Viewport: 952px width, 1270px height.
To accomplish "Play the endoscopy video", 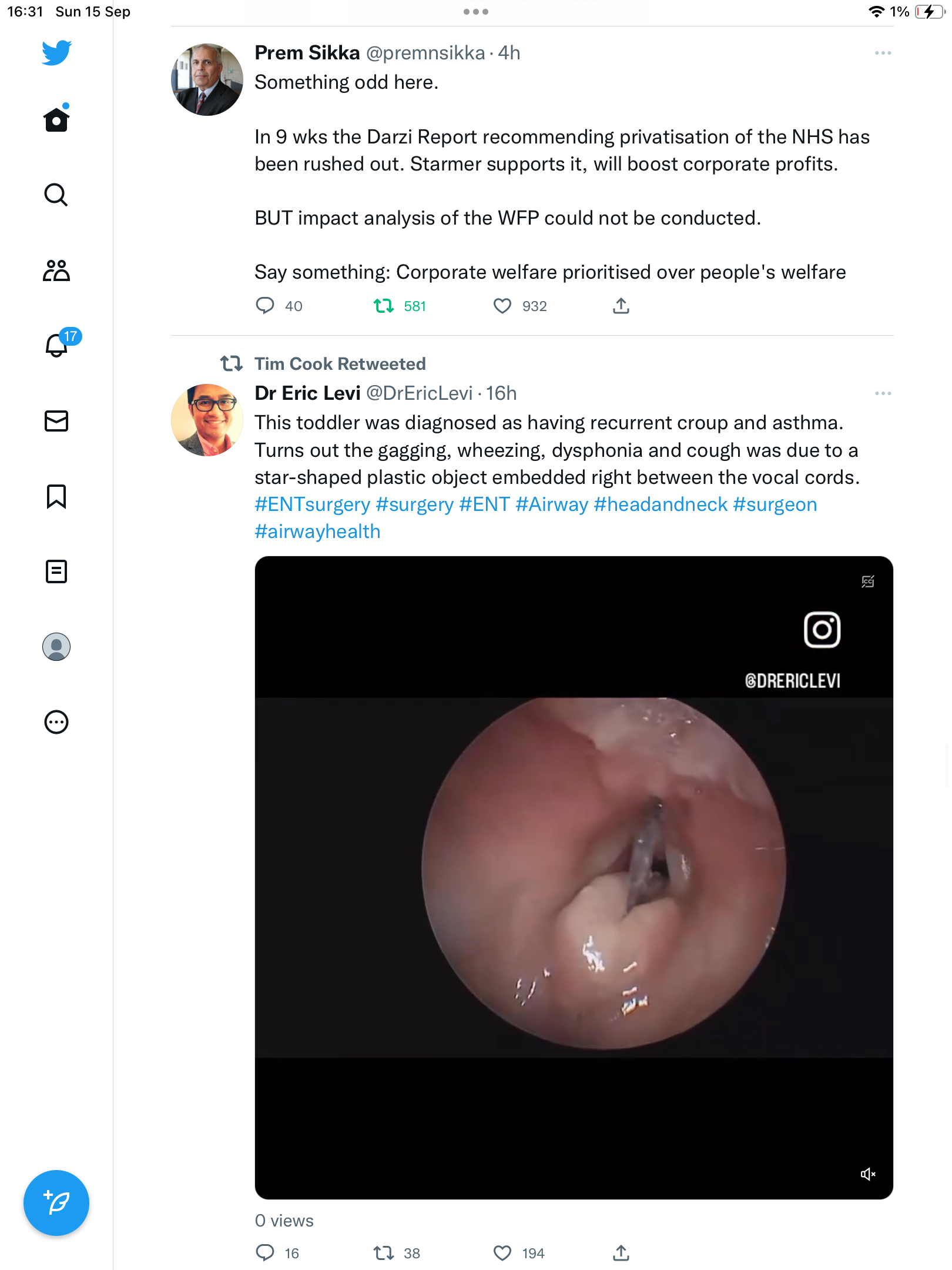I will point(574,877).
